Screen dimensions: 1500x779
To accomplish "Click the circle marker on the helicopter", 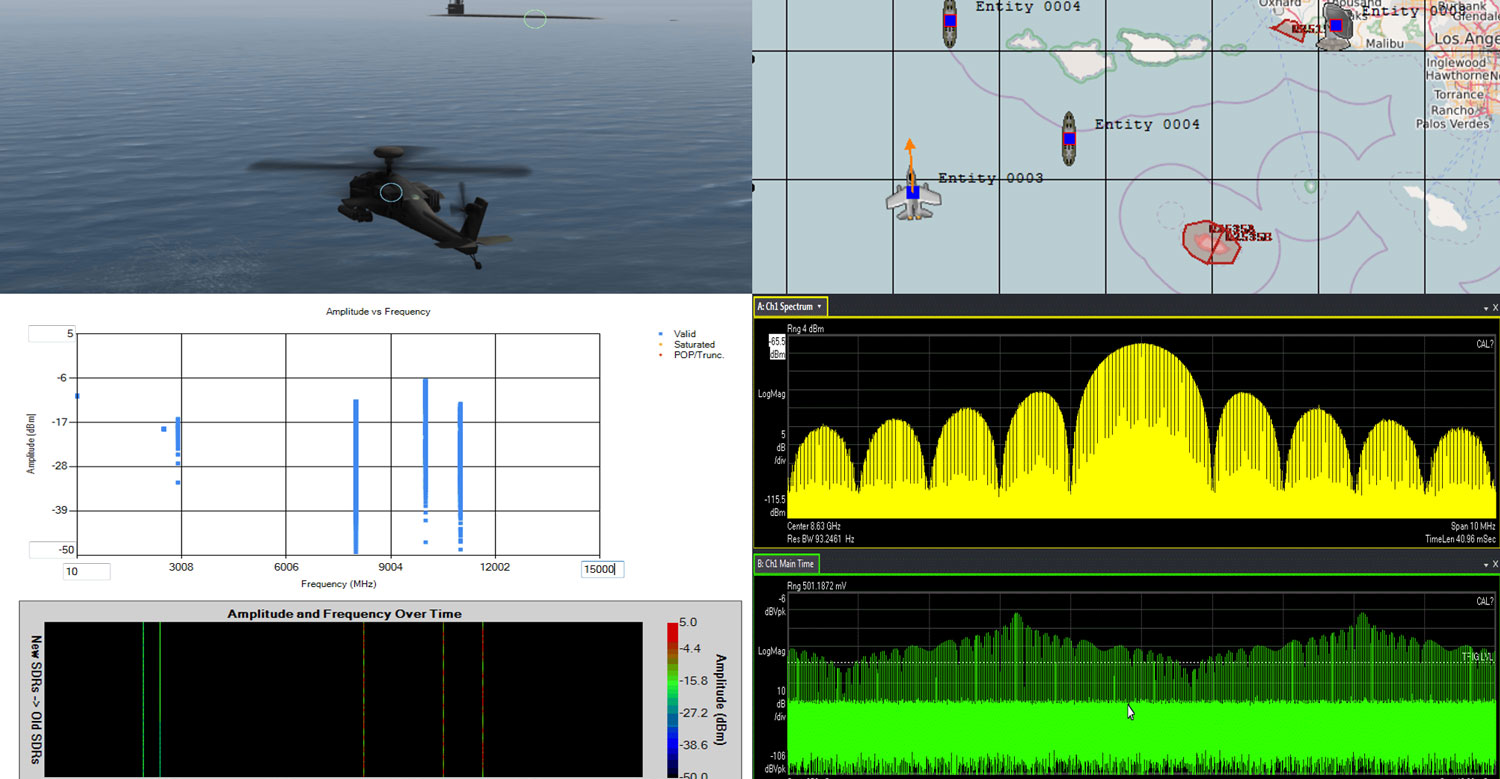I will point(391,192).
